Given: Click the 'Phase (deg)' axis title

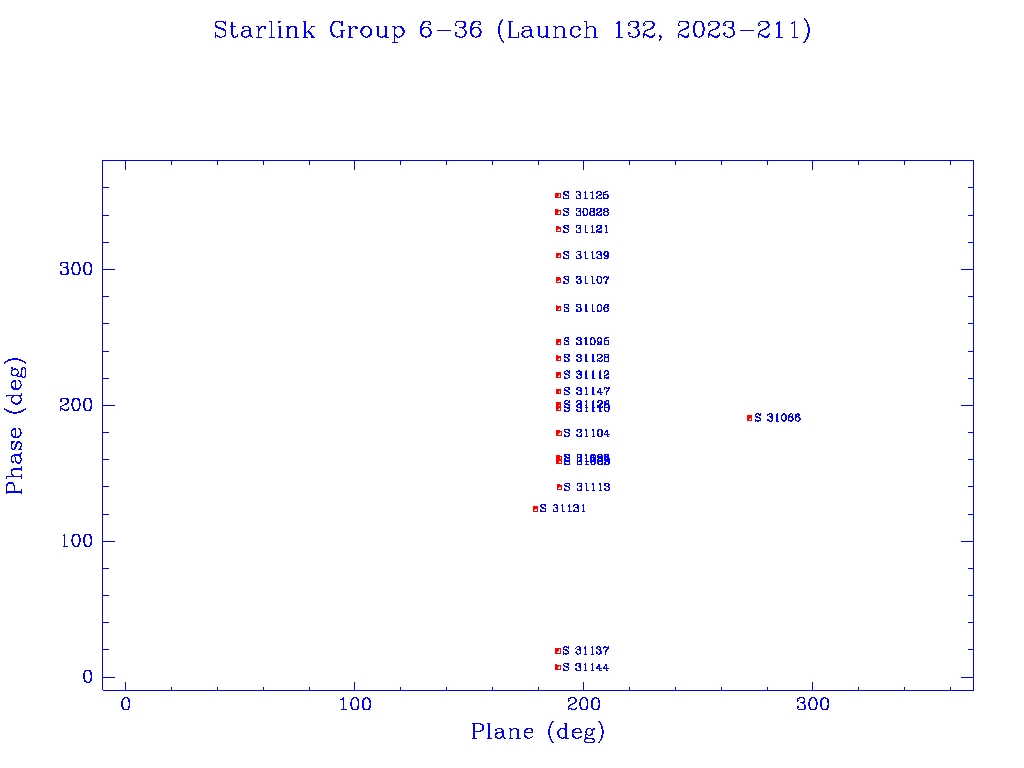Looking at the screenshot, I should [x=15, y=426].
